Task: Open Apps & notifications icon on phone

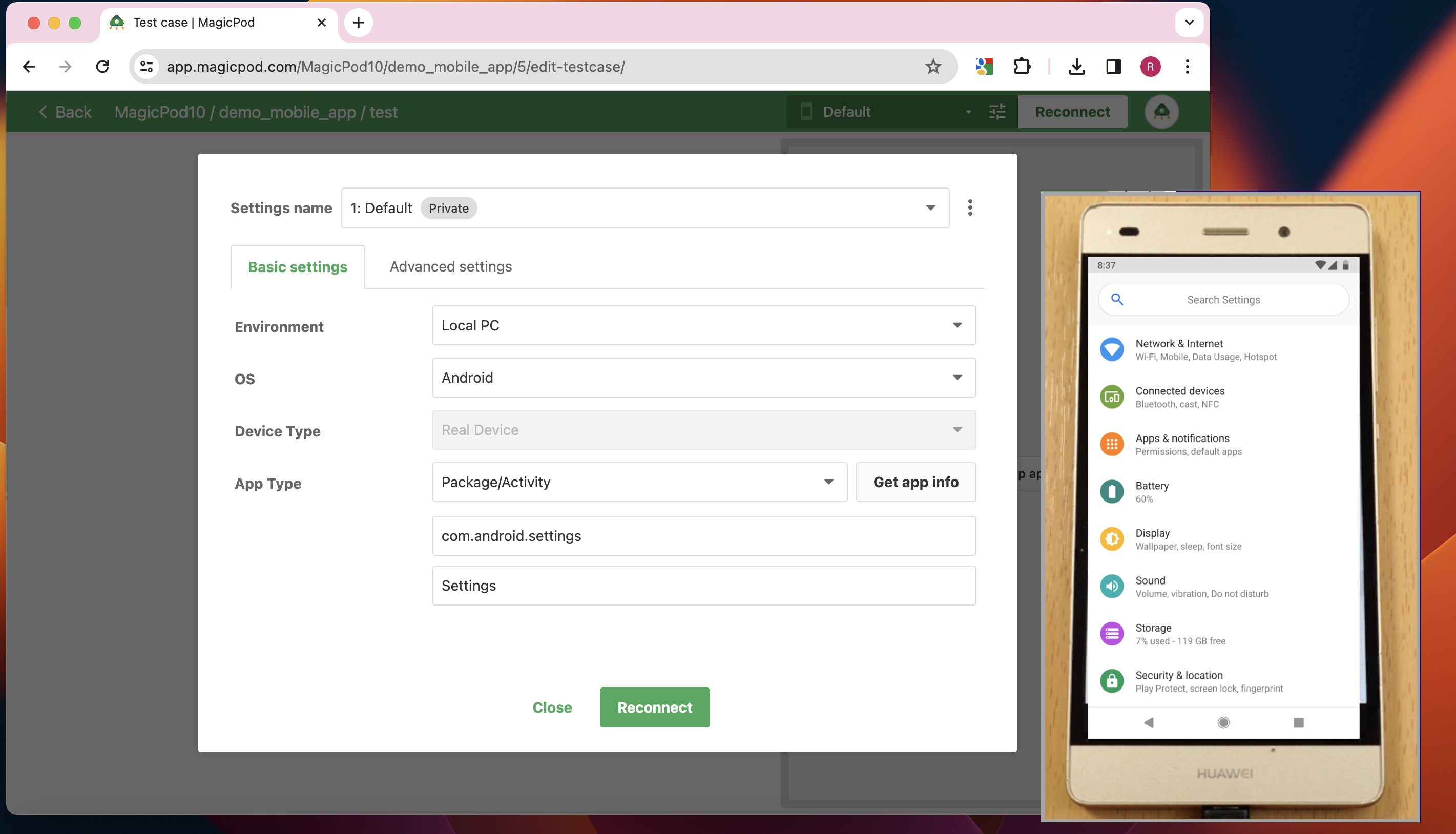Action: click(x=1112, y=445)
